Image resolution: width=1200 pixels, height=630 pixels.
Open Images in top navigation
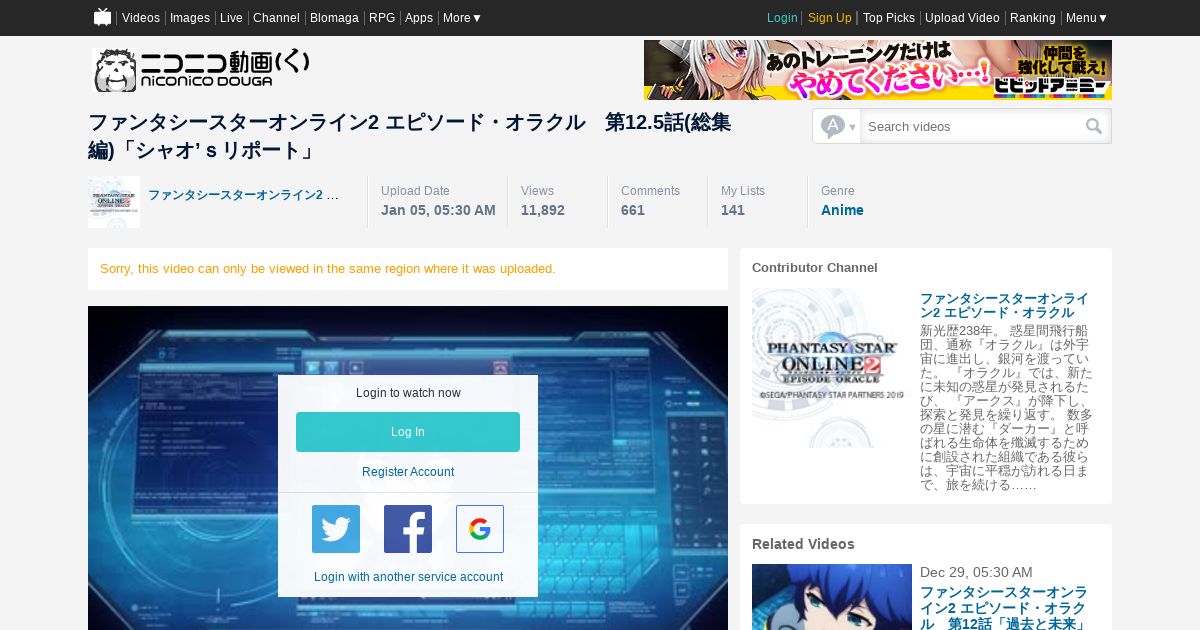pyautogui.click(x=190, y=18)
